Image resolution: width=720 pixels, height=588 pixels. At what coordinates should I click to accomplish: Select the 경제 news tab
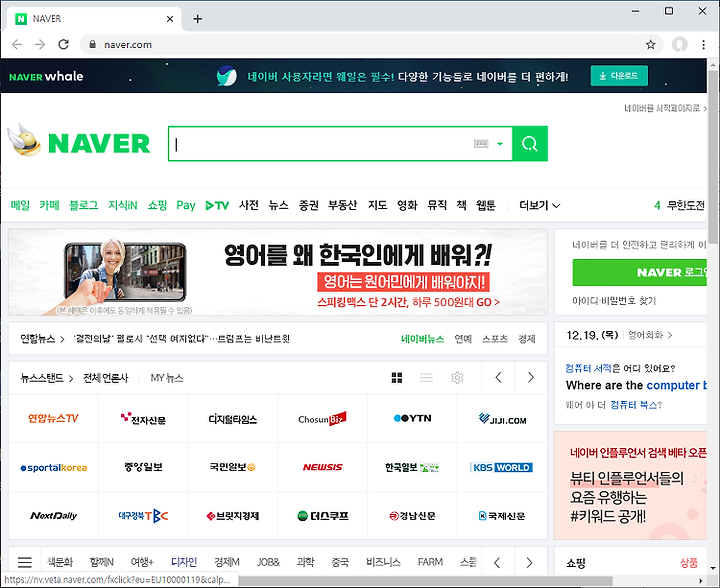tap(527, 339)
